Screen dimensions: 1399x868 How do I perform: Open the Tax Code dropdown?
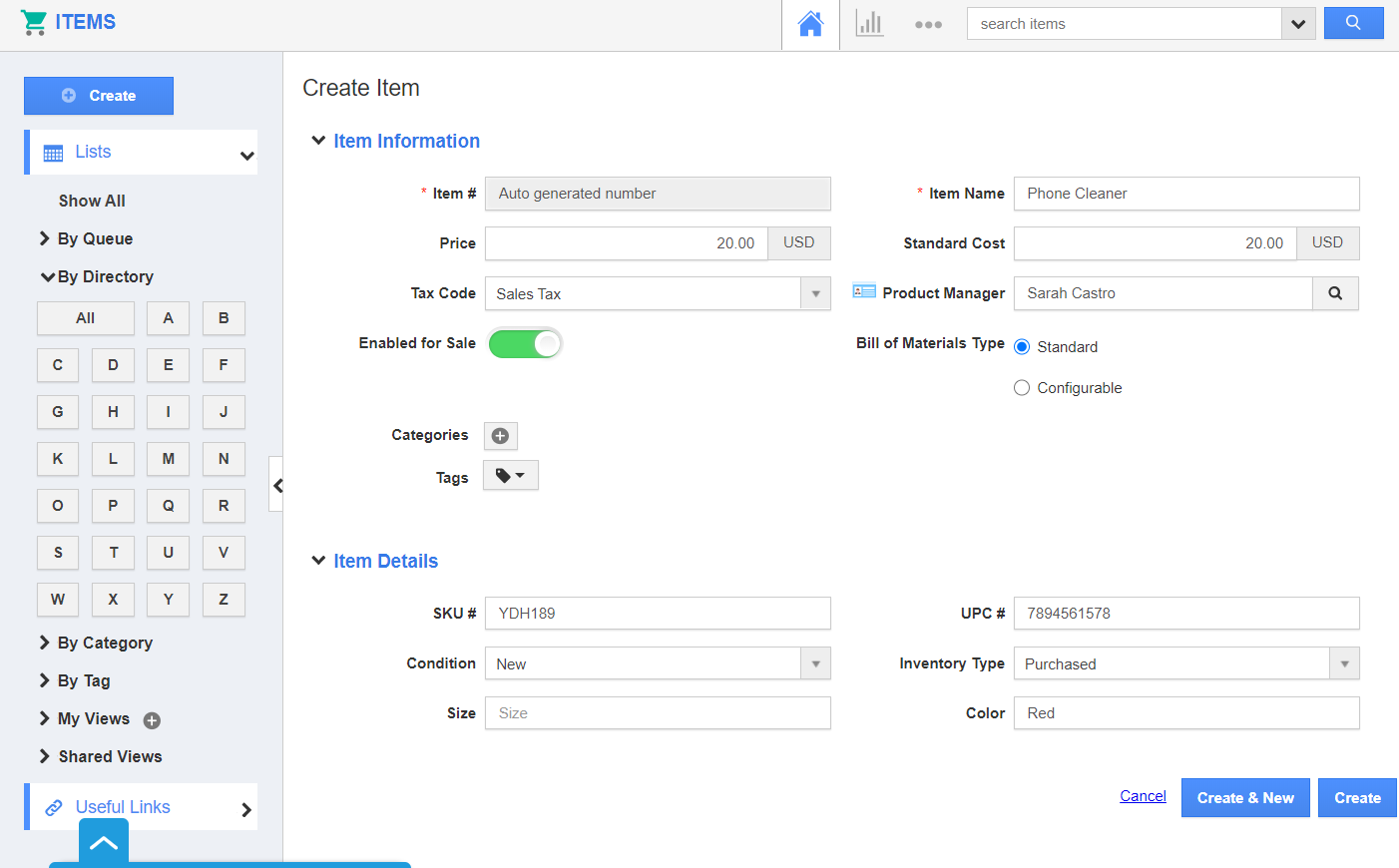coord(815,294)
